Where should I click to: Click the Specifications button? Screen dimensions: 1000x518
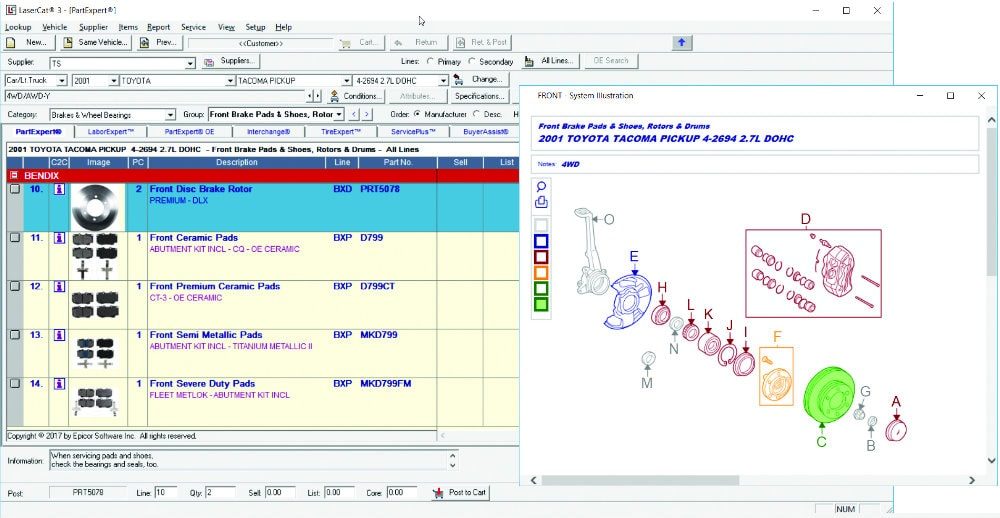click(480, 96)
